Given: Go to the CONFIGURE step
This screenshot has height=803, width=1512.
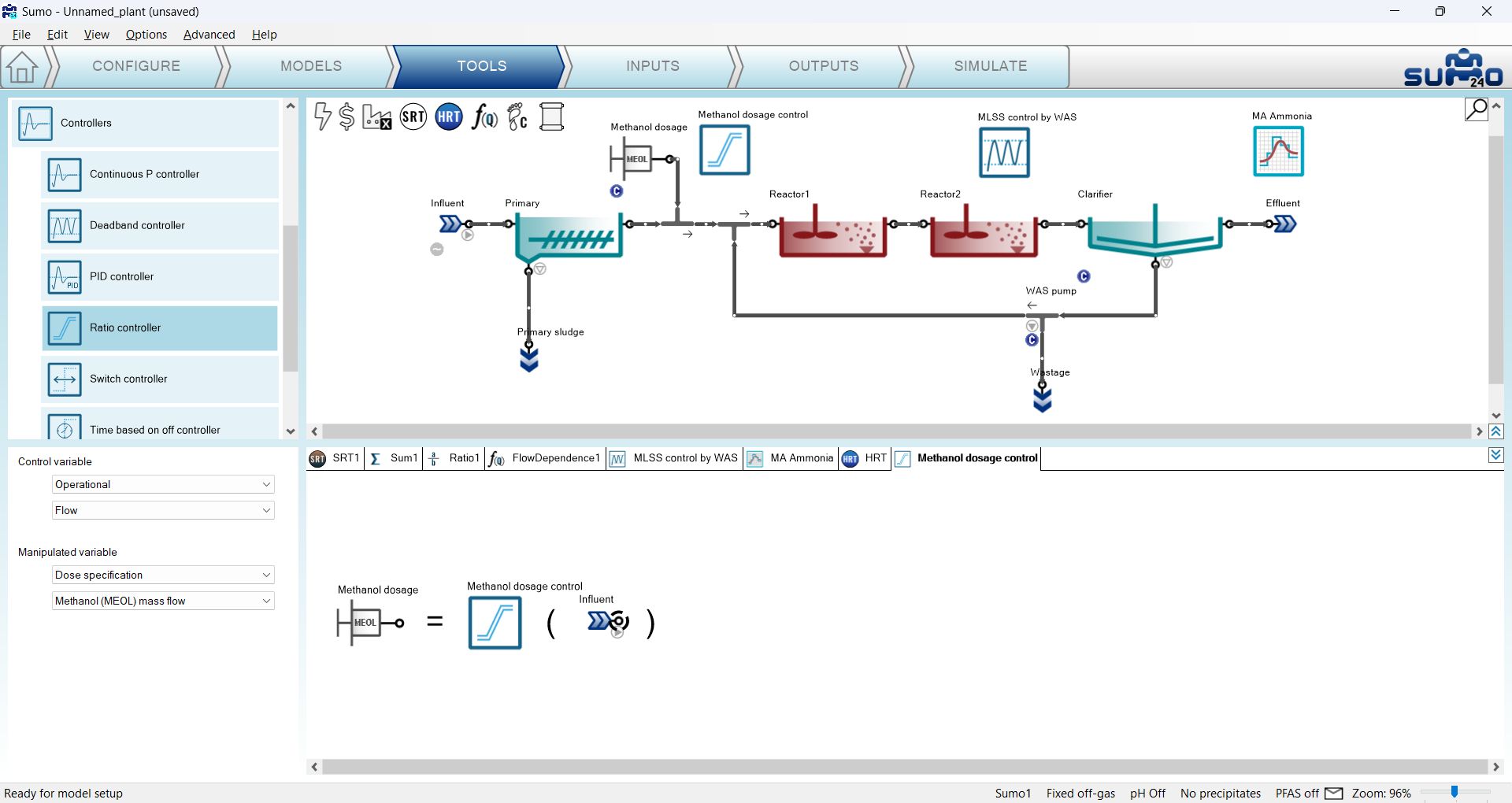Looking at the screenshot, I should [136, 66].
